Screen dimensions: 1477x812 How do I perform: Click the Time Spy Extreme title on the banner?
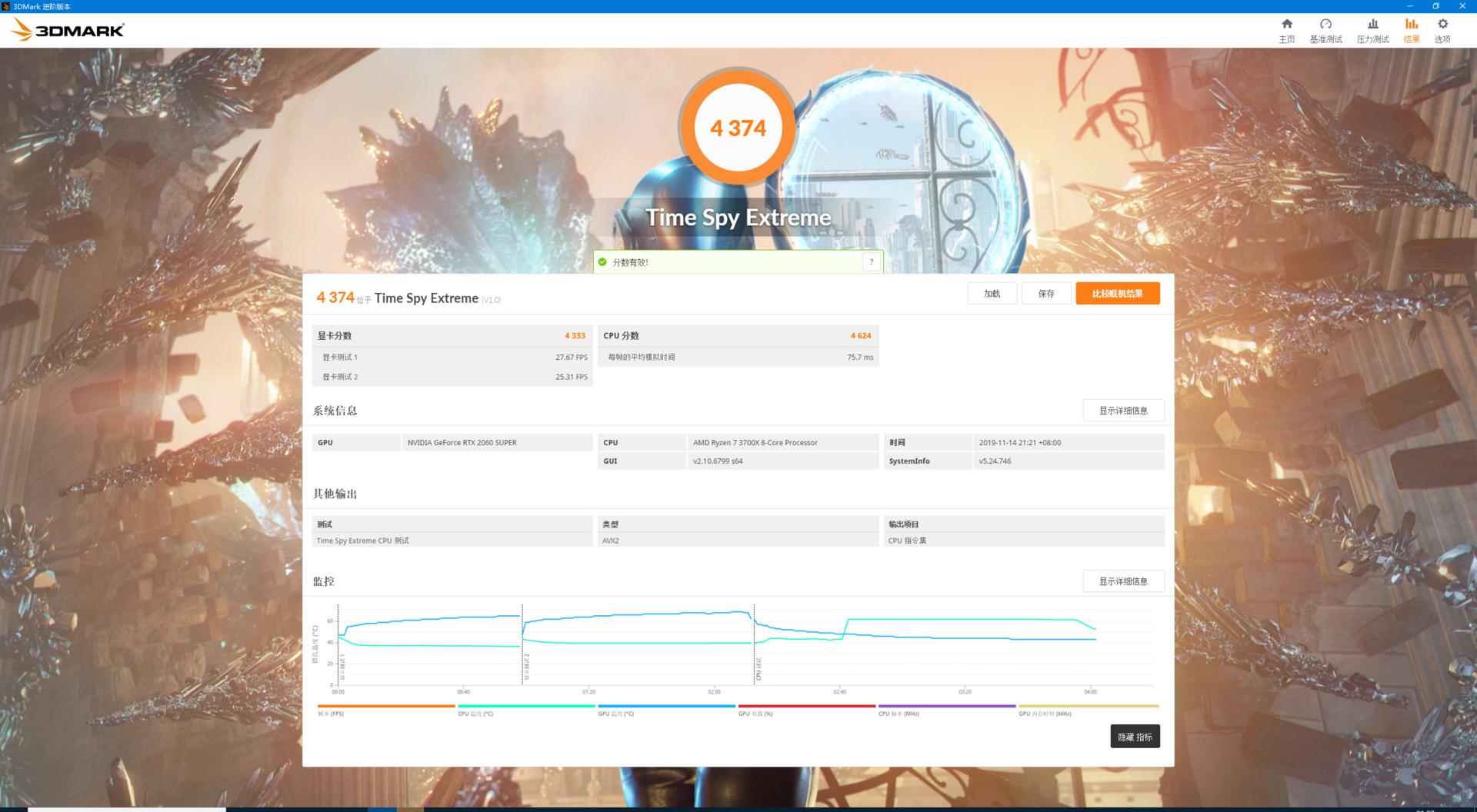738,218
